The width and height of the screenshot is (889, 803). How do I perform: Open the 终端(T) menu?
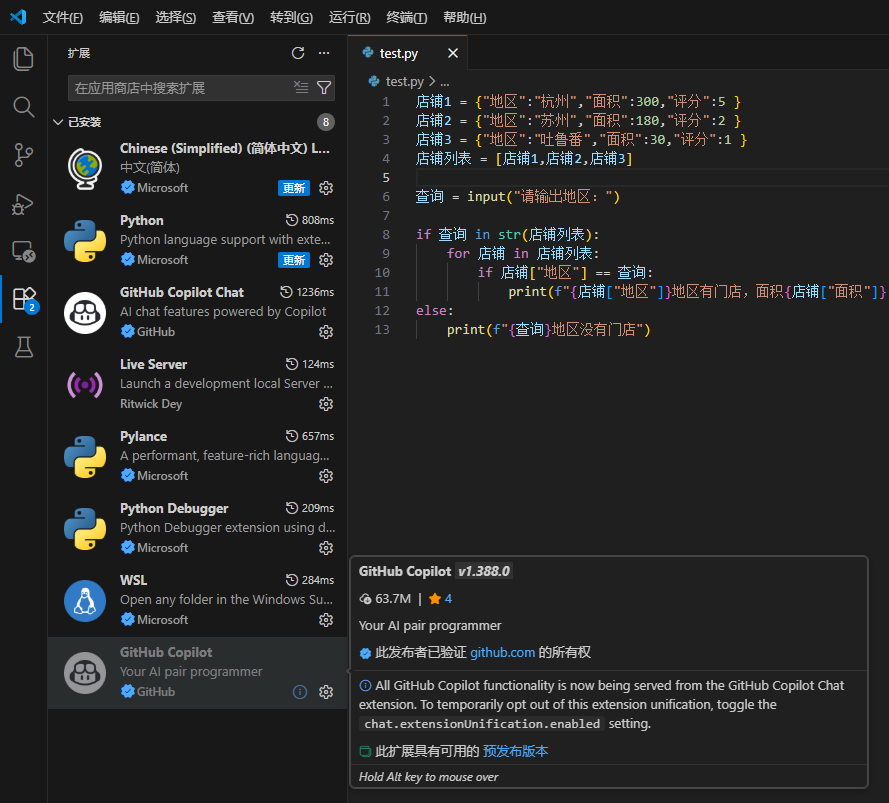click(407, 18)
